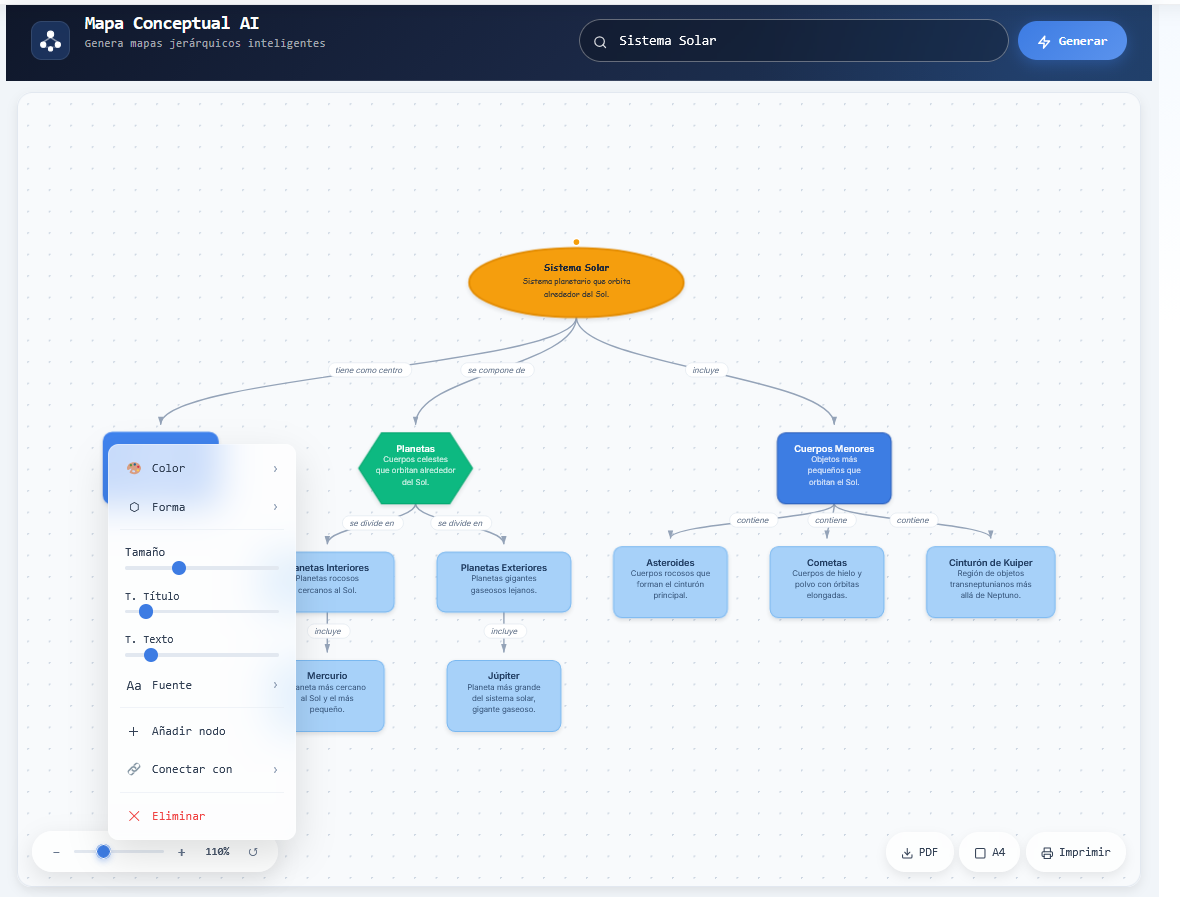Viewport: 1180px width, 897px height.
Task: Click the hexagon Forma icon
Action: click(134, 507)
